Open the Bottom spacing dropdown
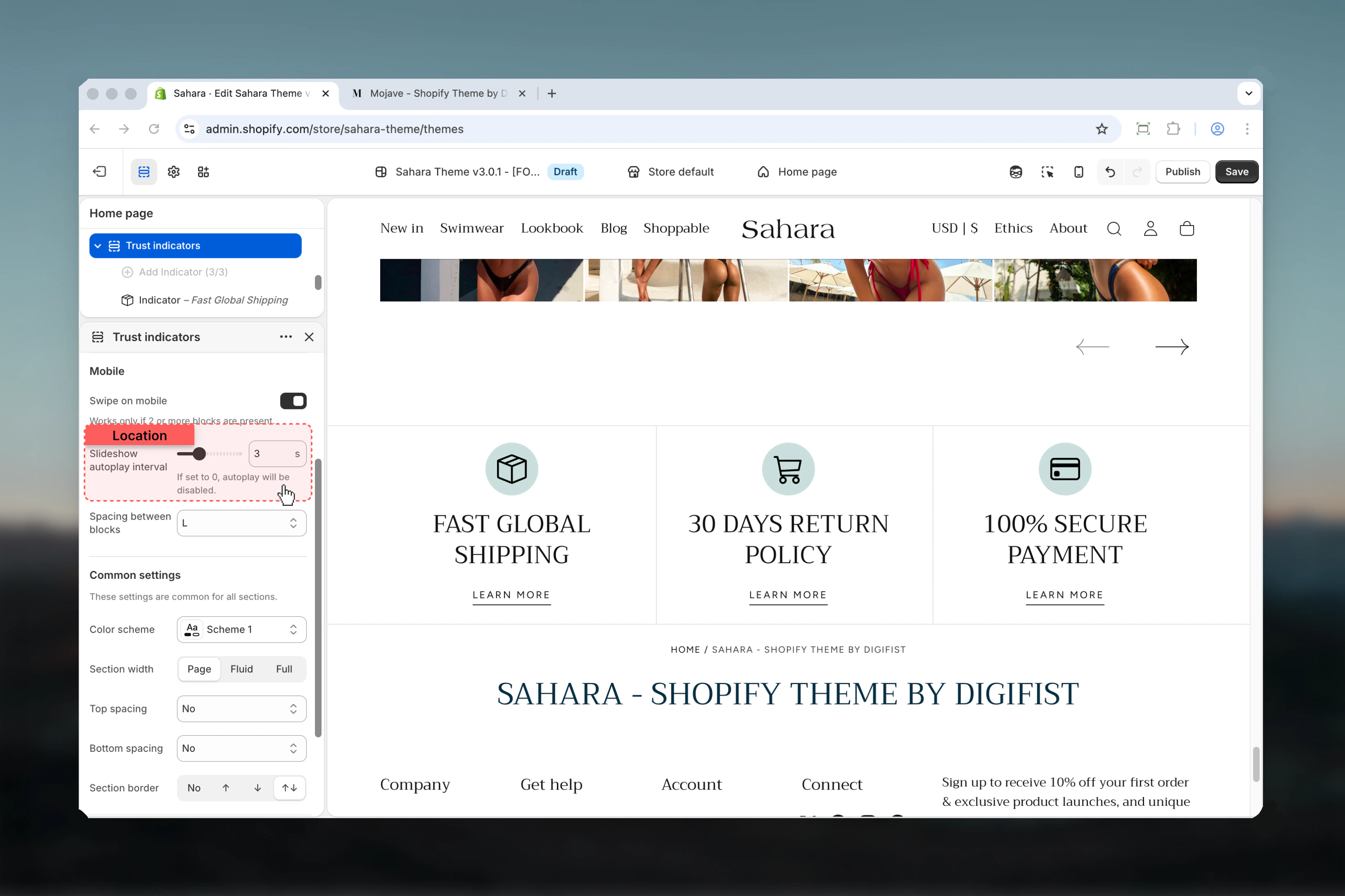Screen dimensions: 1345x896 [241, 748]
